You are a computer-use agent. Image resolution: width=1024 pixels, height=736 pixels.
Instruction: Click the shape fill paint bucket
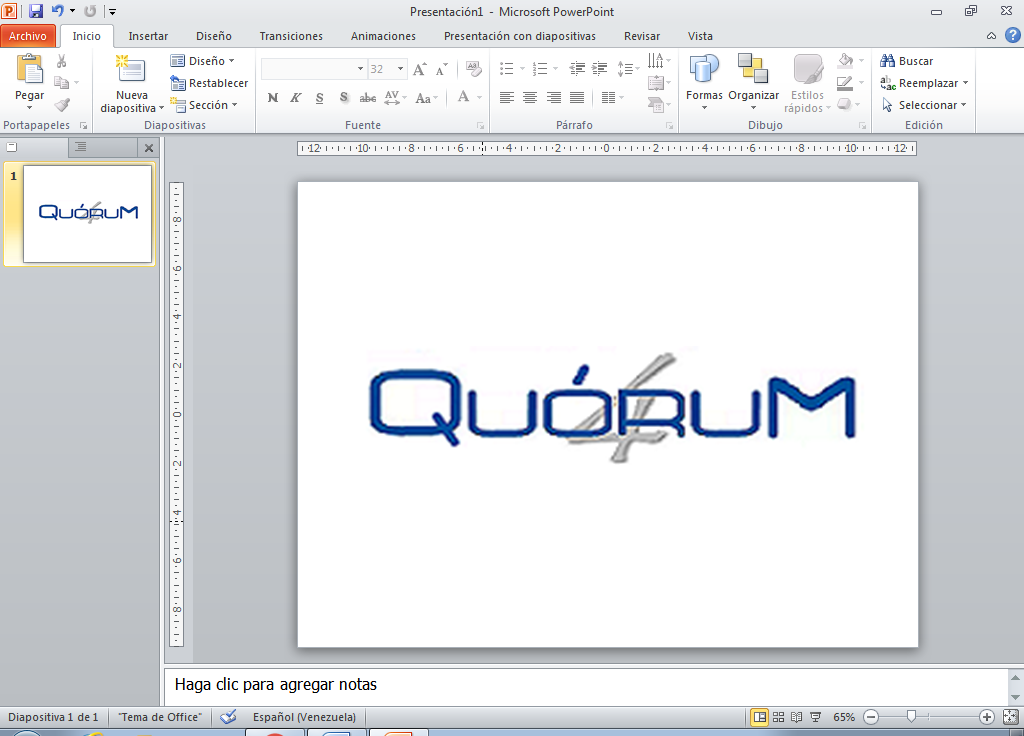point(846,61)
